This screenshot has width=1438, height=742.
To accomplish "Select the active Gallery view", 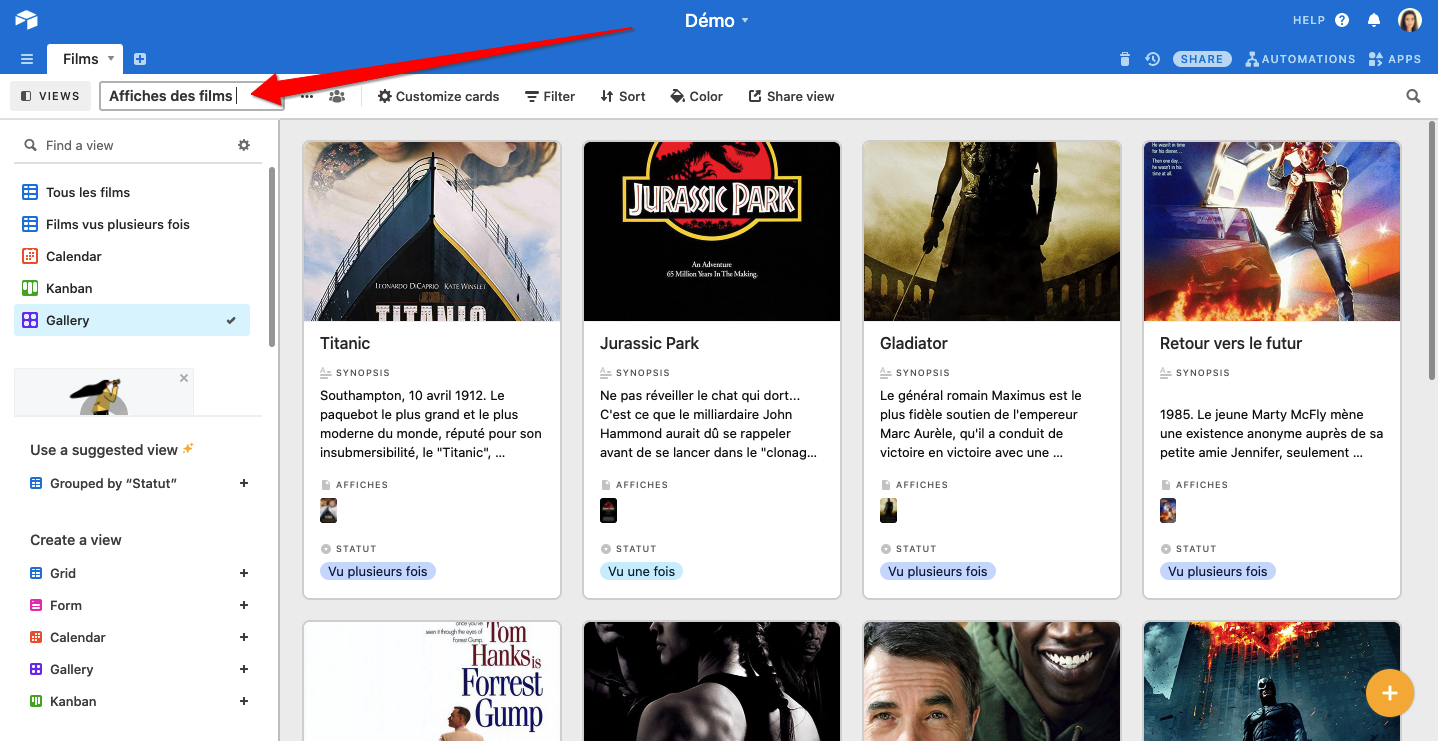I will tap(132, 320).
